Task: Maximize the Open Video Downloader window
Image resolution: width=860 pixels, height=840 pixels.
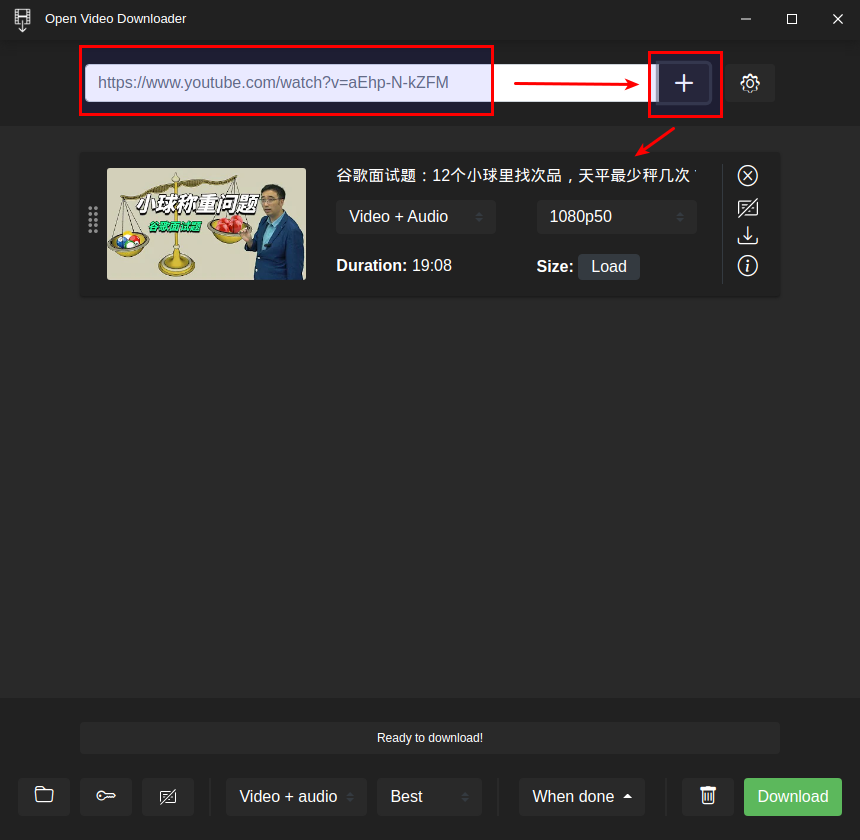Action: (x=791, y=19)
